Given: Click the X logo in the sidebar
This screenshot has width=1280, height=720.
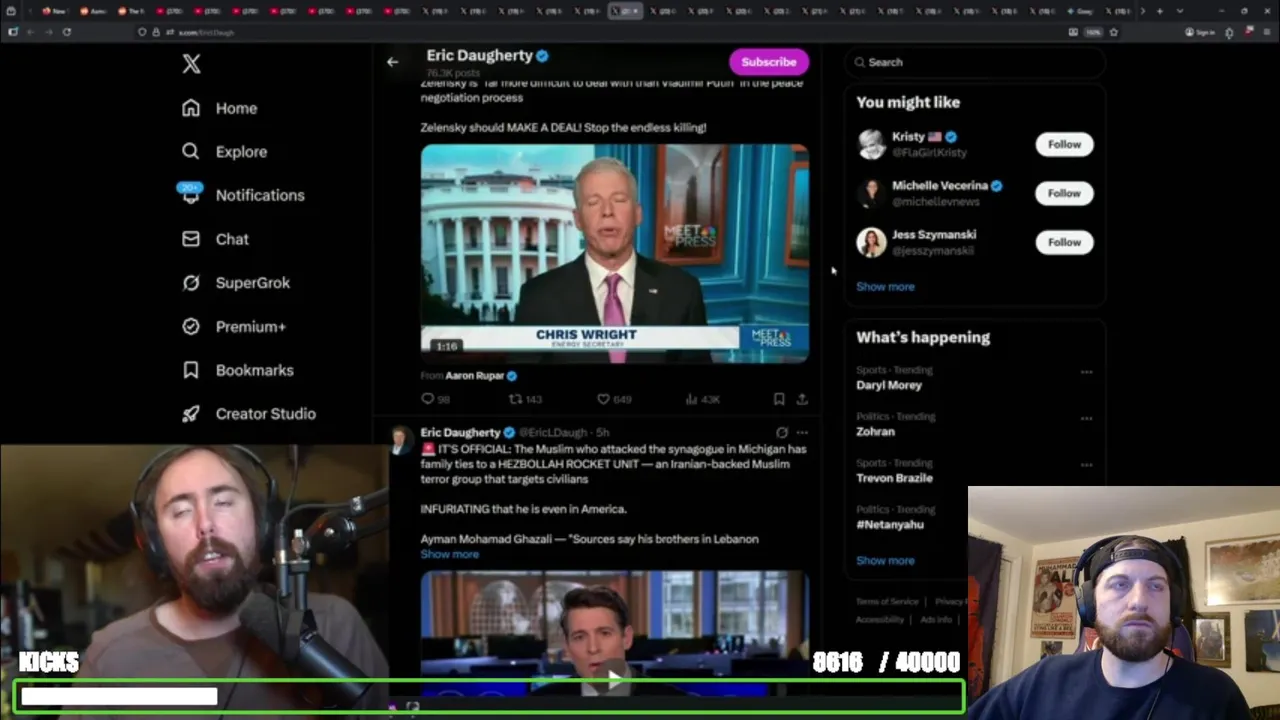Looking at the screenshot, I should point(191,64).
